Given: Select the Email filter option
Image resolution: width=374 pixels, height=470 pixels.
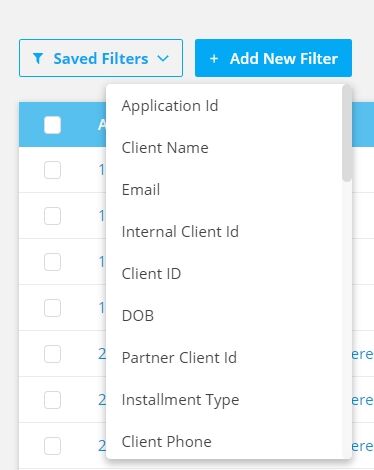Looking at the screenshot, I should [x=141, y=190].
